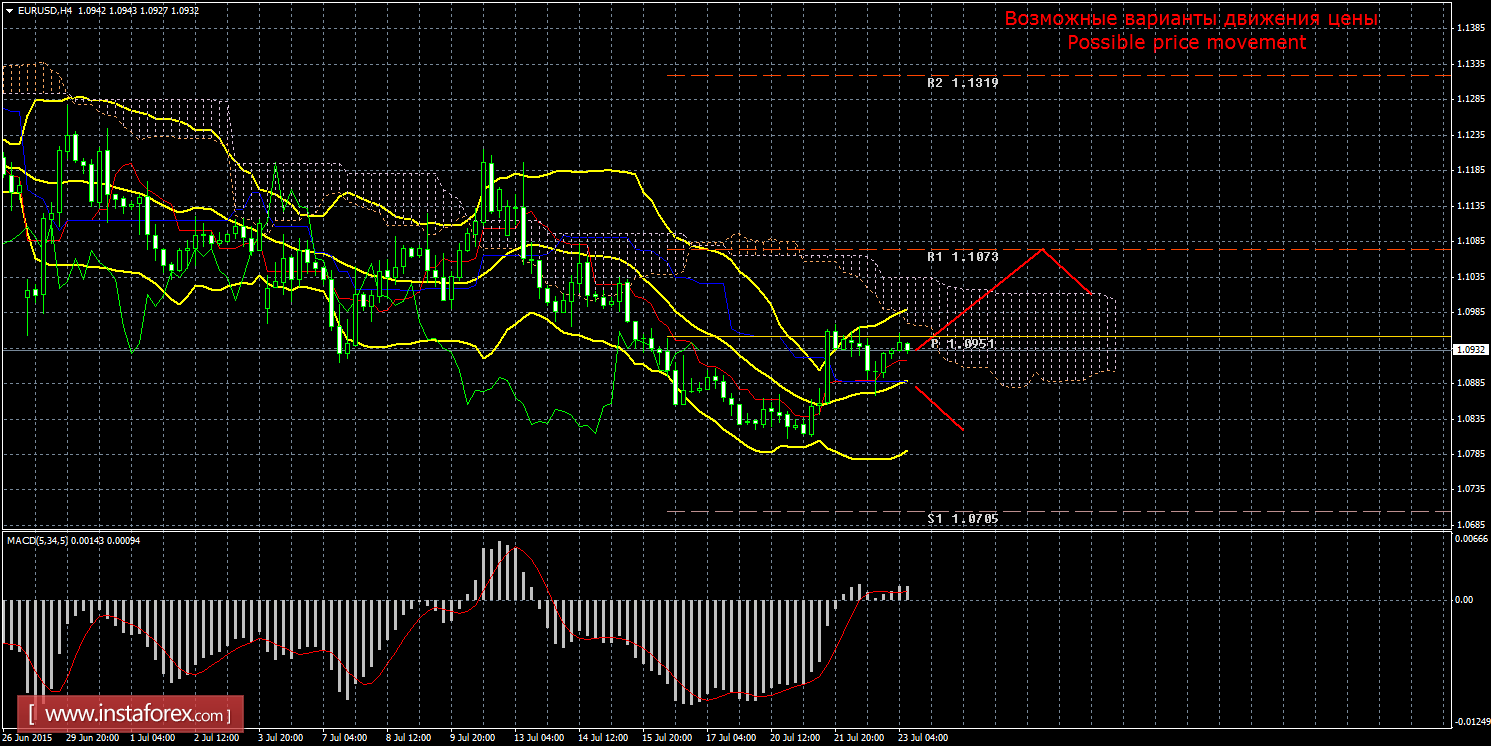This screenshot has height=746, width=1491.
Task: Select the R1 1.1073 resistance label
Action: pos(962,257)
